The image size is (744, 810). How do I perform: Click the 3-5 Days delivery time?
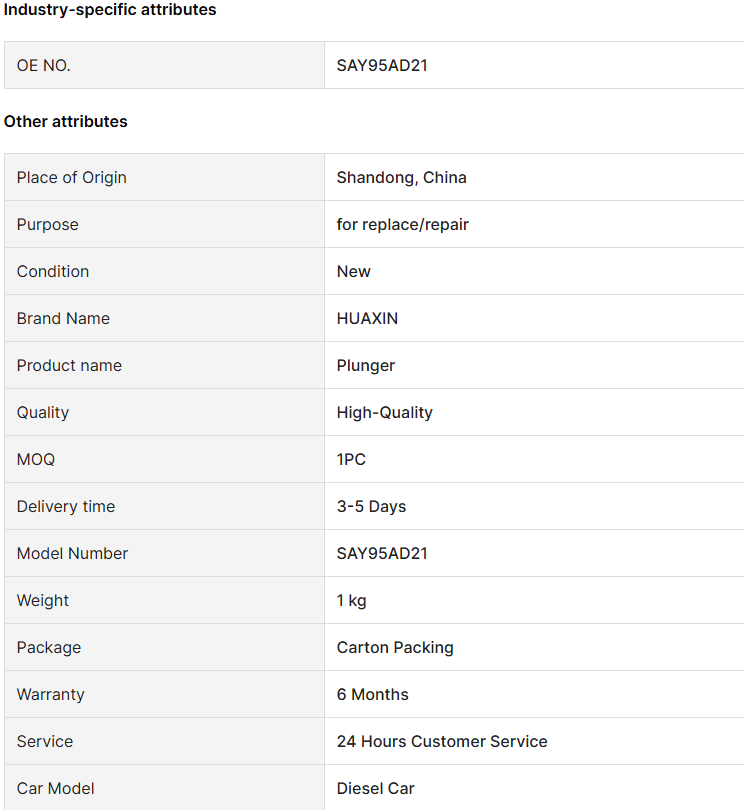[371, 506]
